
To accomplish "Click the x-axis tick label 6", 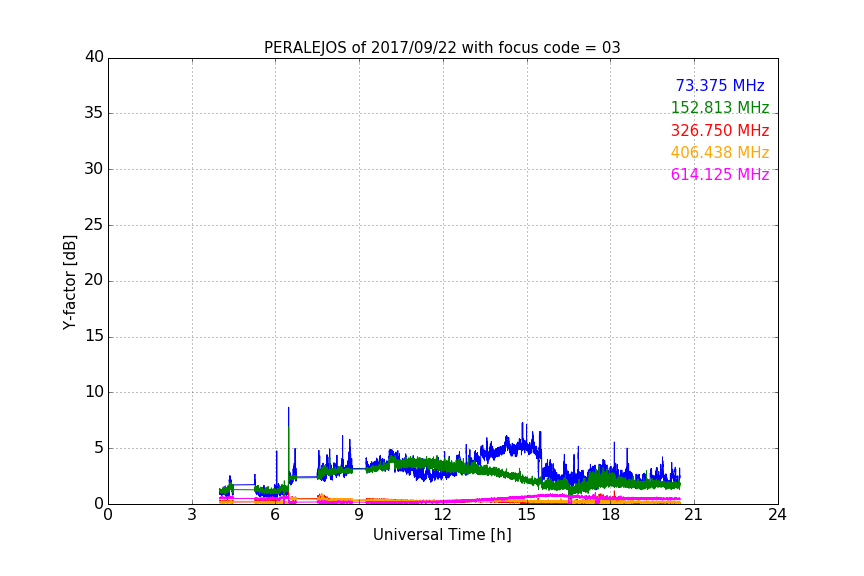I will (275, 515).
